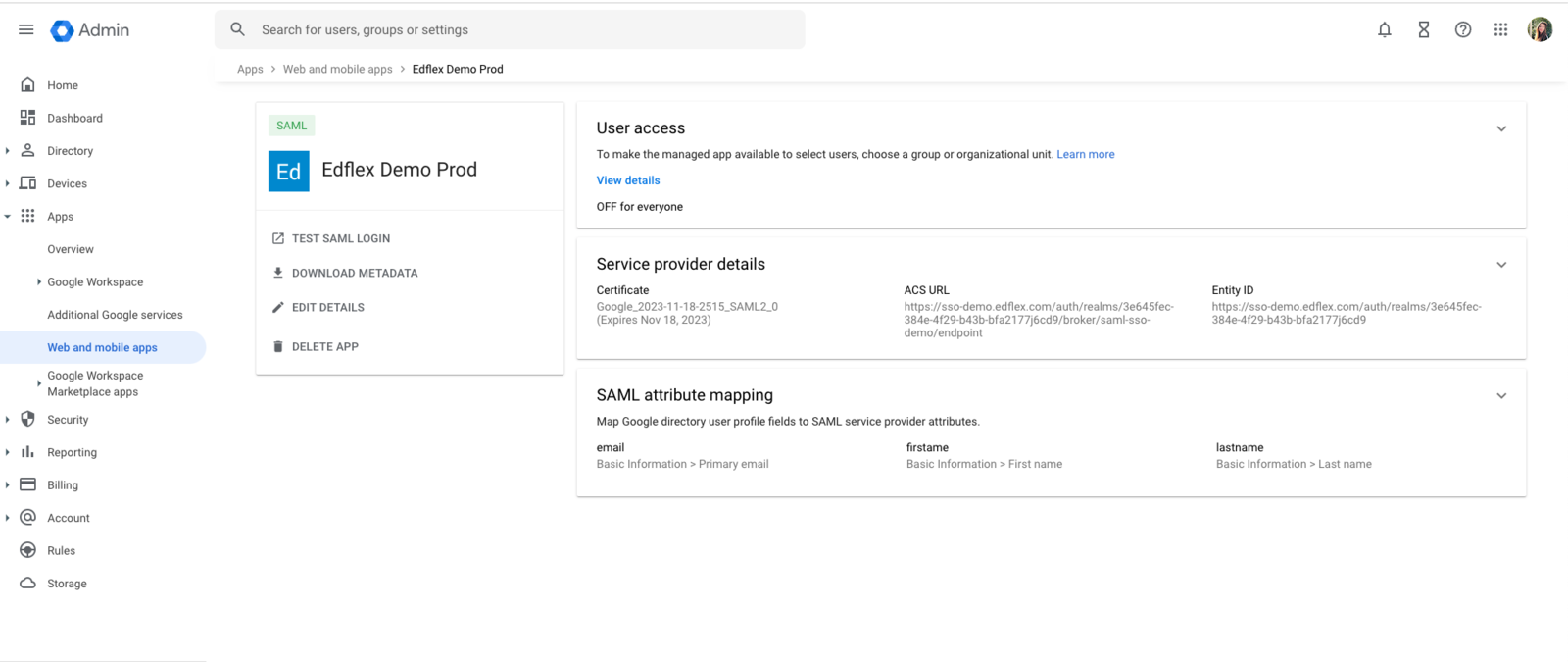Click the Rules icon in sidebar
Screen dimensions: 1568x662
pos(27,550)
